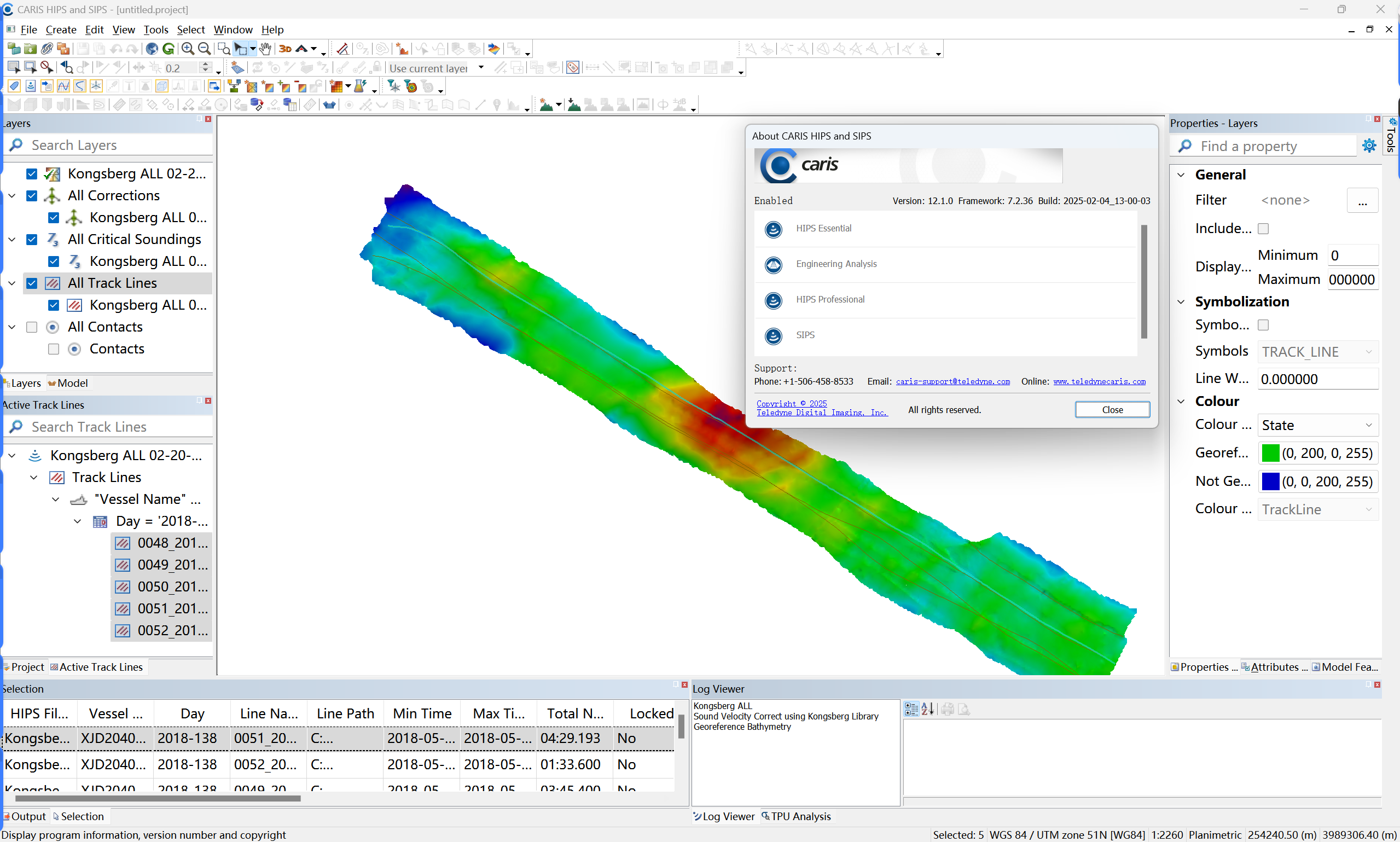The height and width of the screenshot is (842, 1400).
Task: Enable the All Contacts layer checkbox
Action: (32, 327)
